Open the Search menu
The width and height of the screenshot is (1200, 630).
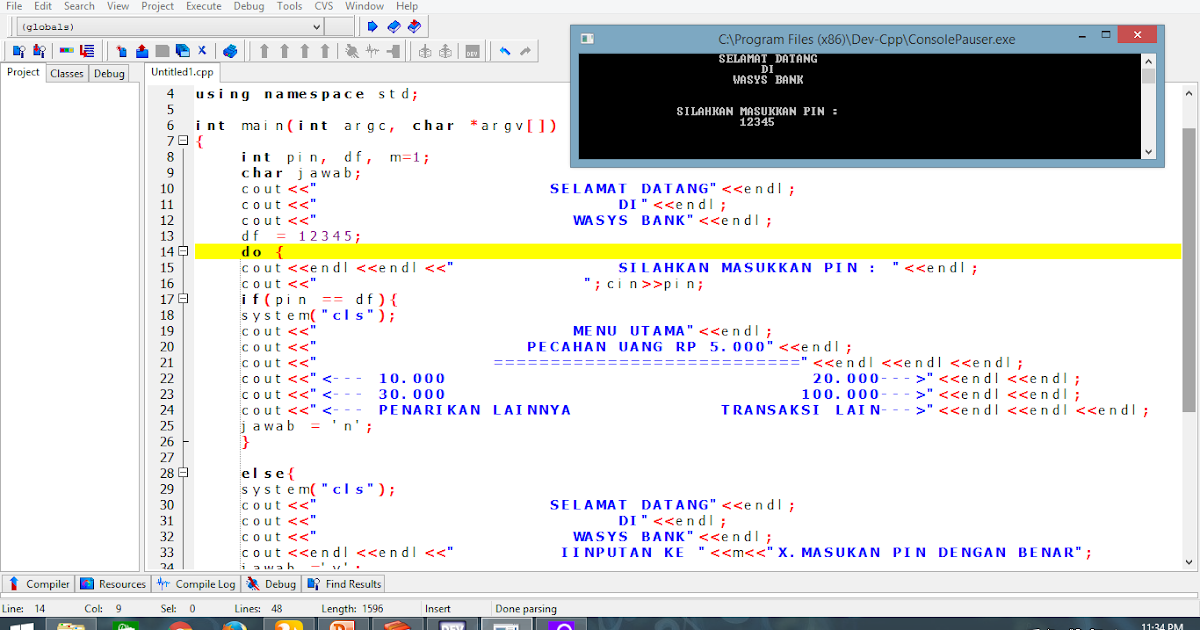coord(79,6)
